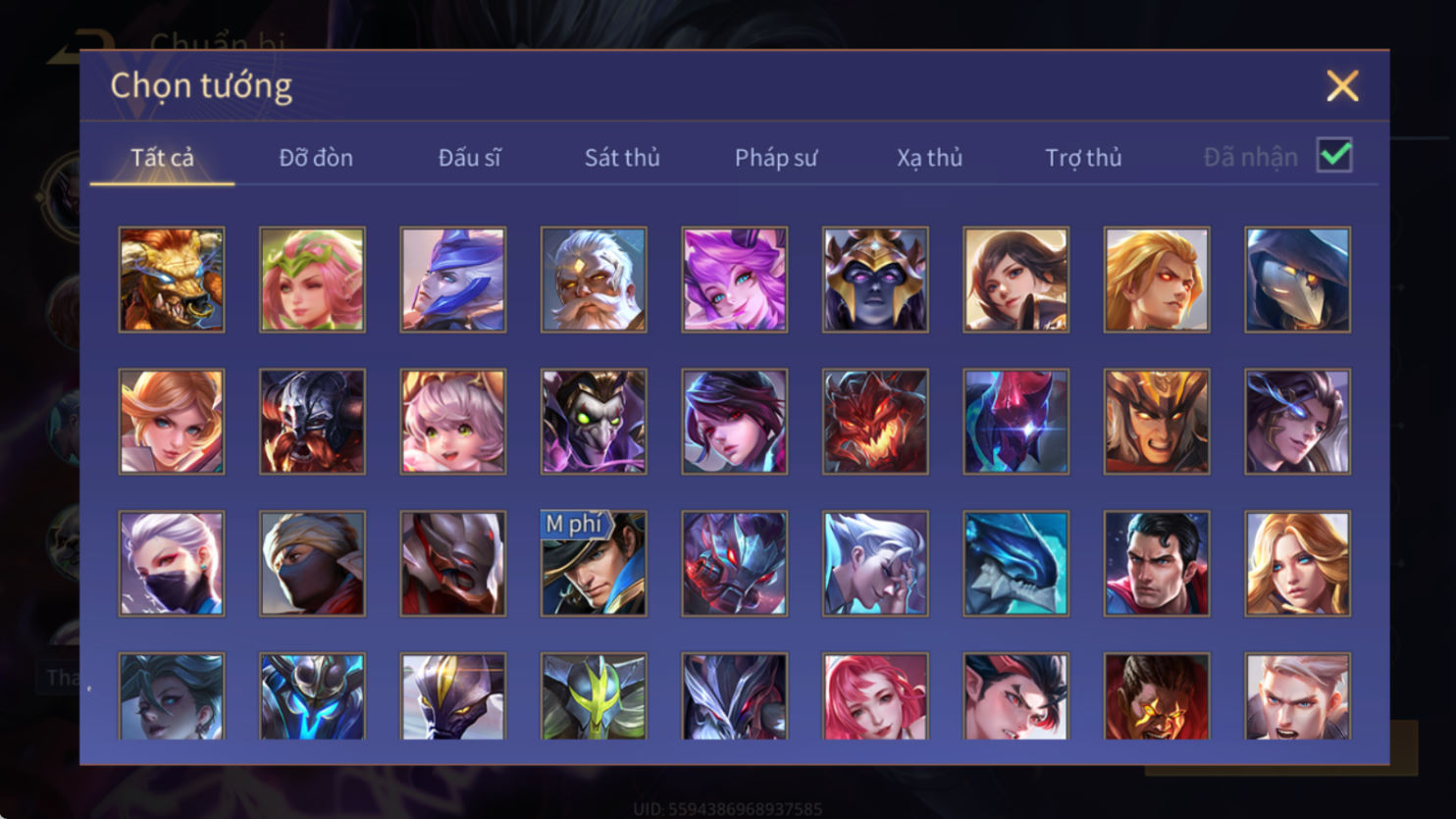Image resolution: width=1456 pixels, height=819 pixels.
Task: Filter heroes by Pháp sư
Action: [776, 157]
